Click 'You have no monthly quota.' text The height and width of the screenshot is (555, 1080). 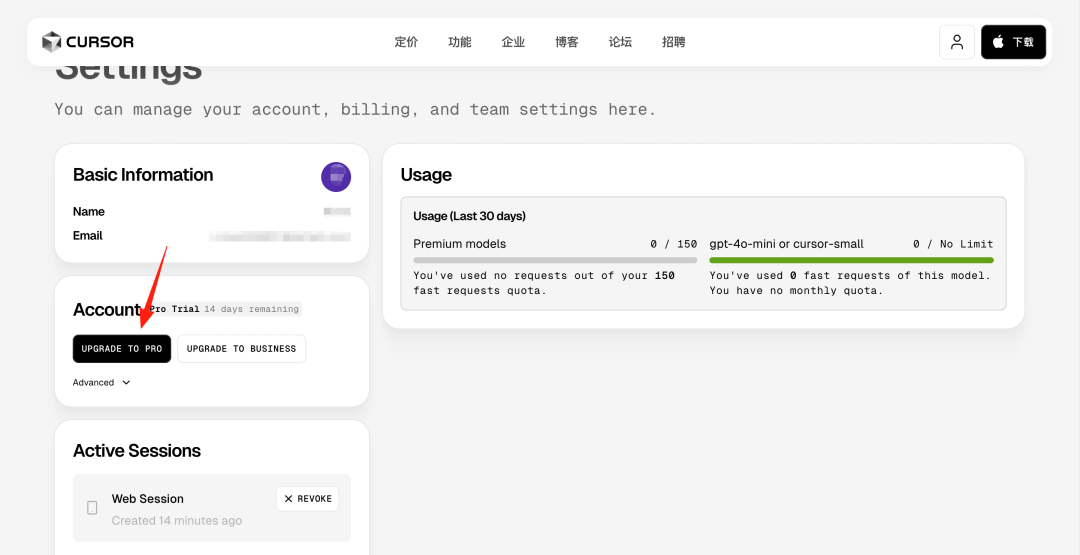click(x=796, y=291)
